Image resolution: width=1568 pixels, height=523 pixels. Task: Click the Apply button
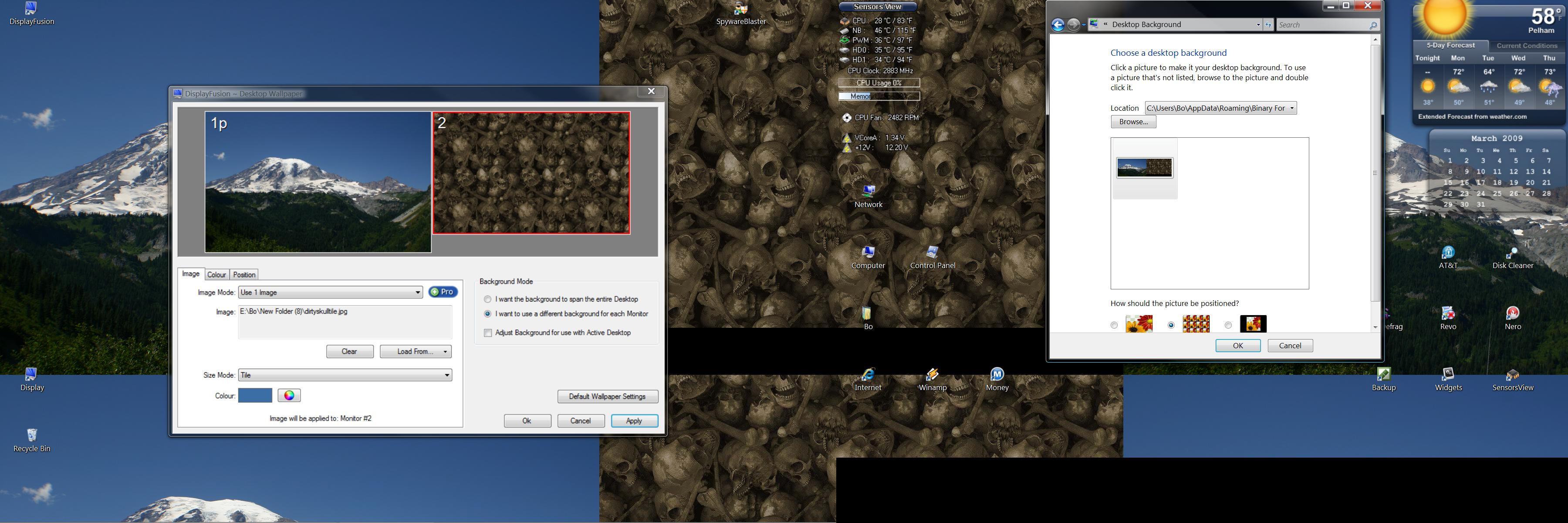click(x=634, y=421)
